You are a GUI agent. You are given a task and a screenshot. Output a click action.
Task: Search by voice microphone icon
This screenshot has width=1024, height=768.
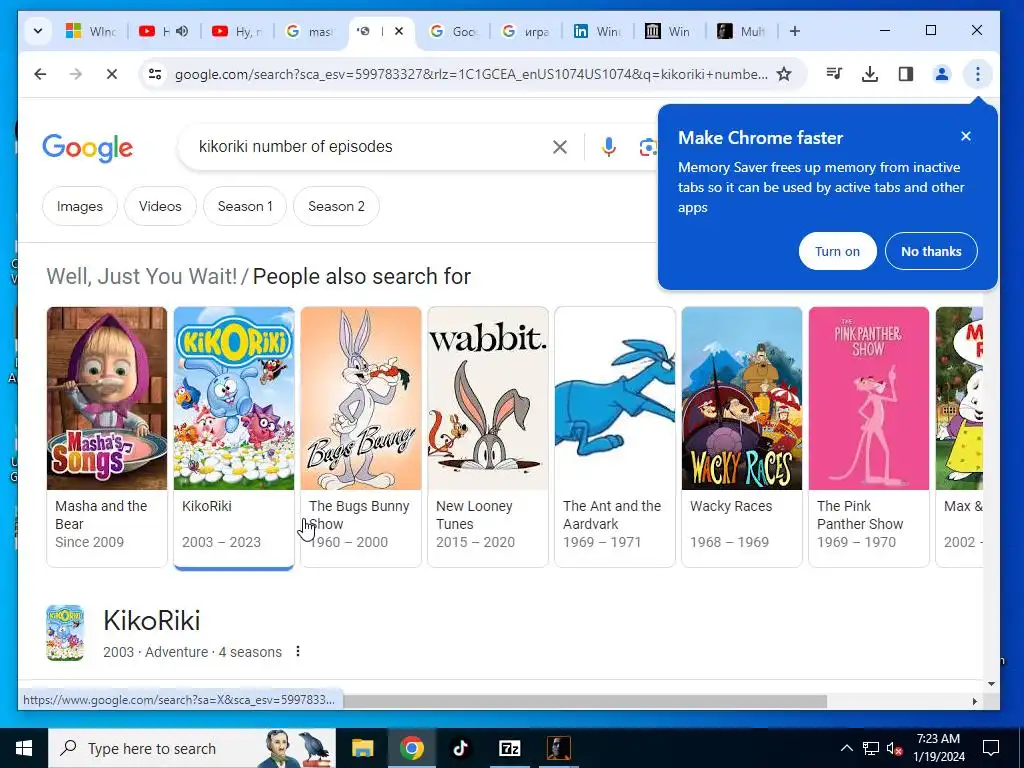pos(609,147)
